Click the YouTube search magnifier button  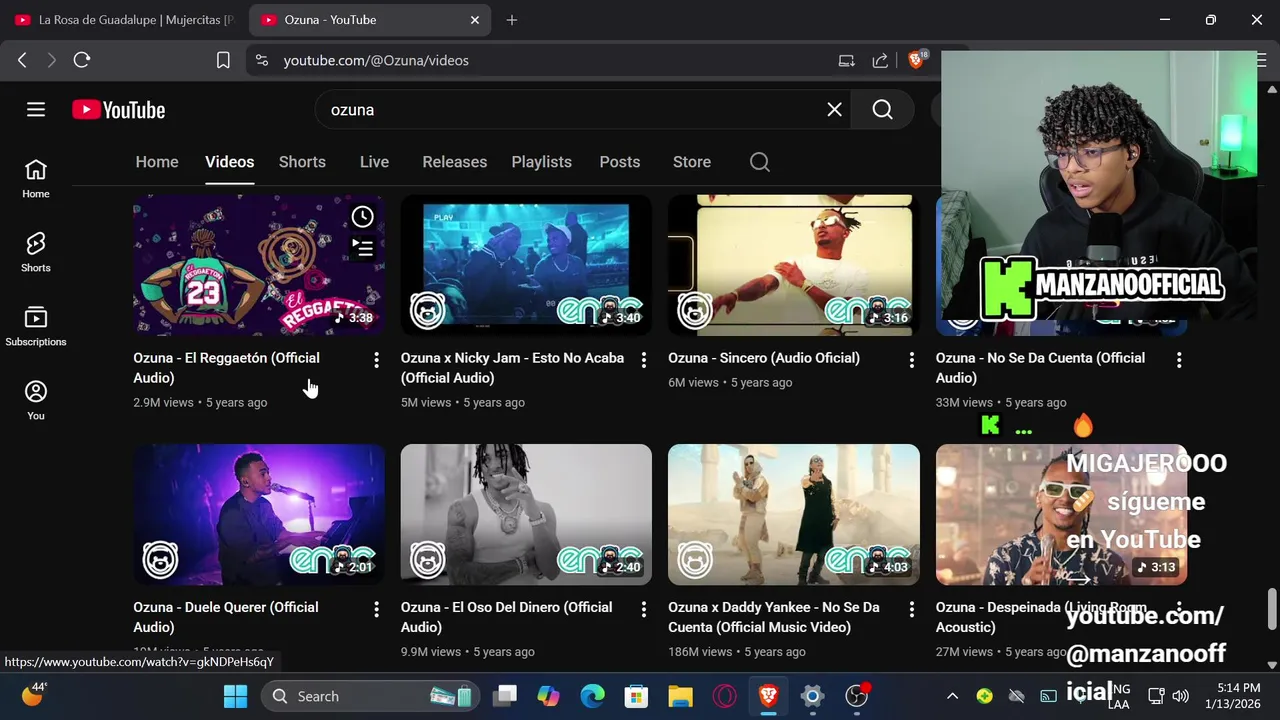[882, 110]
